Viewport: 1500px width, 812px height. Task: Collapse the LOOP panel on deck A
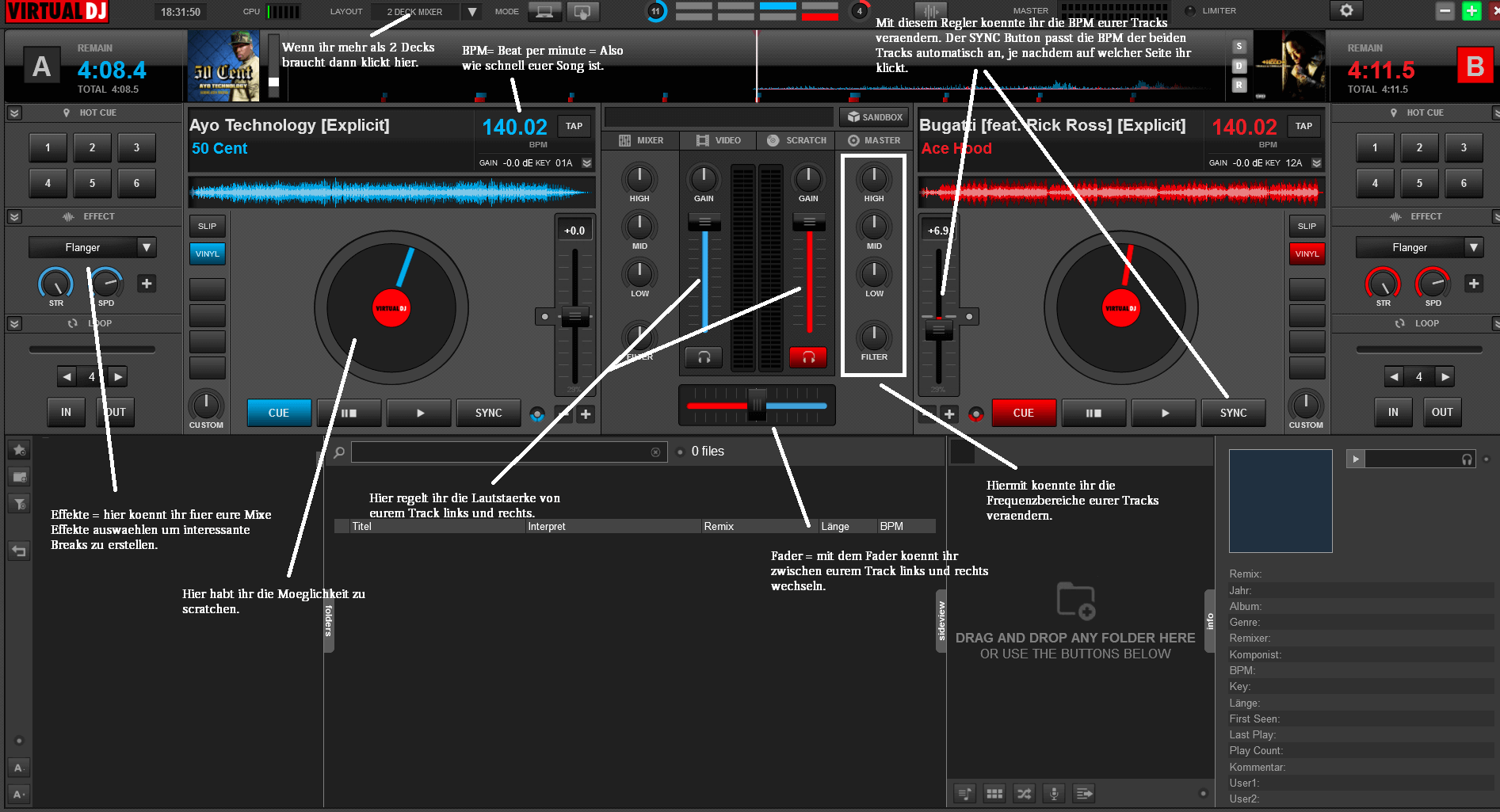(x=14, y=323)
